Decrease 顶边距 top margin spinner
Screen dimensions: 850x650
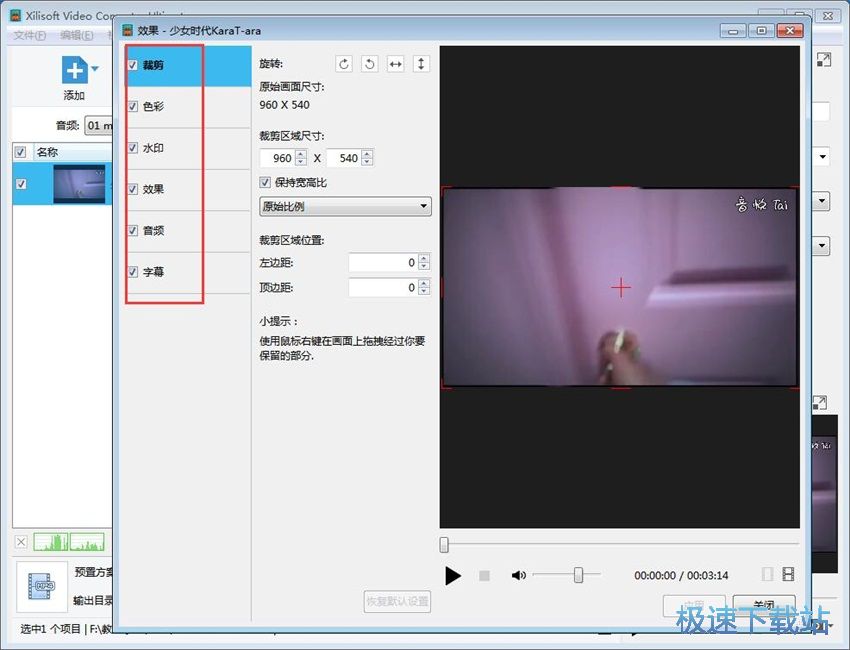(424, 291)
